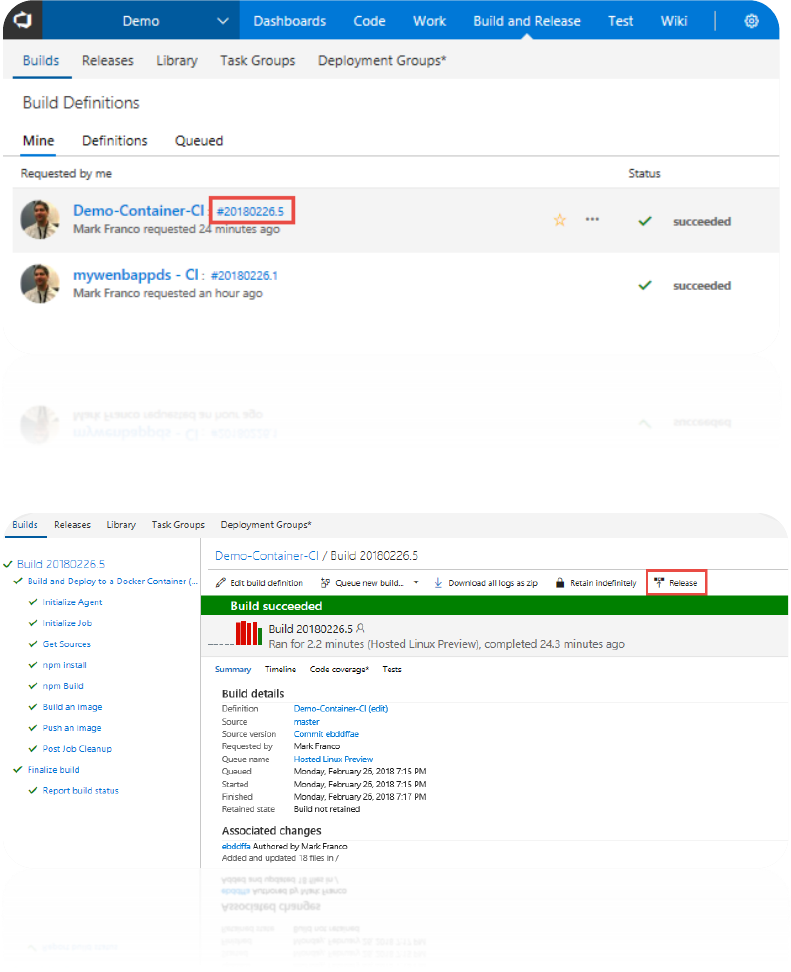Open the Commit ebddffae link
791x972 pixels.
point(326,734)
